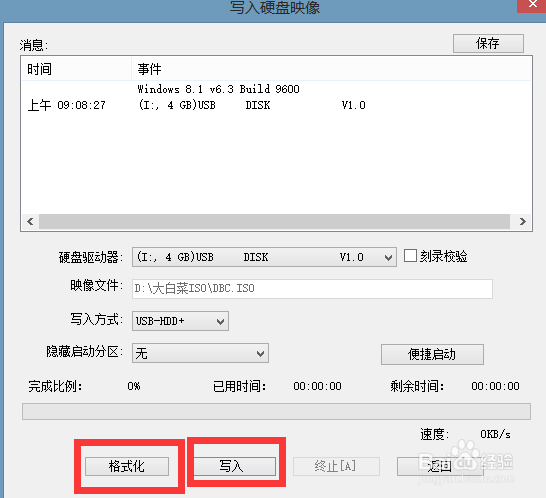Screen dimensions: 546x498
Task: Click the 剩余时间 00:00:00 value
Action: click(x=495, y=386)
